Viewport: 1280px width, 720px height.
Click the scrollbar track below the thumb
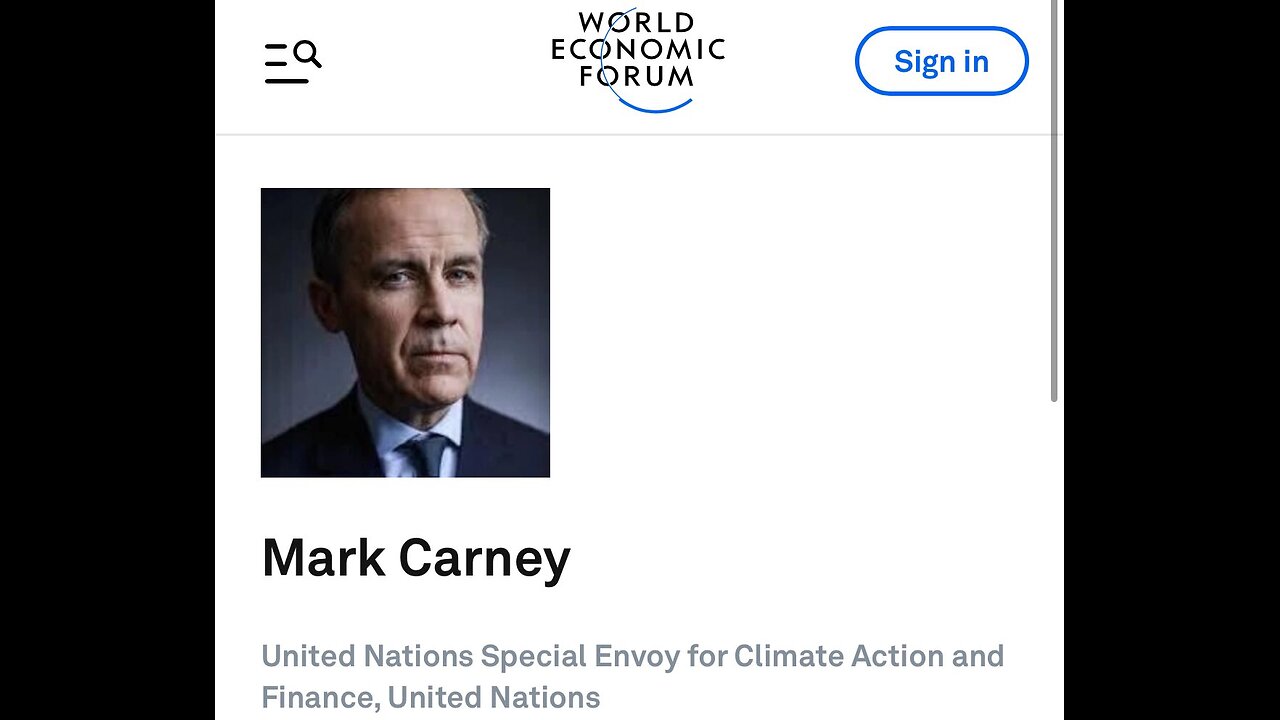[x=1054, y=560]
